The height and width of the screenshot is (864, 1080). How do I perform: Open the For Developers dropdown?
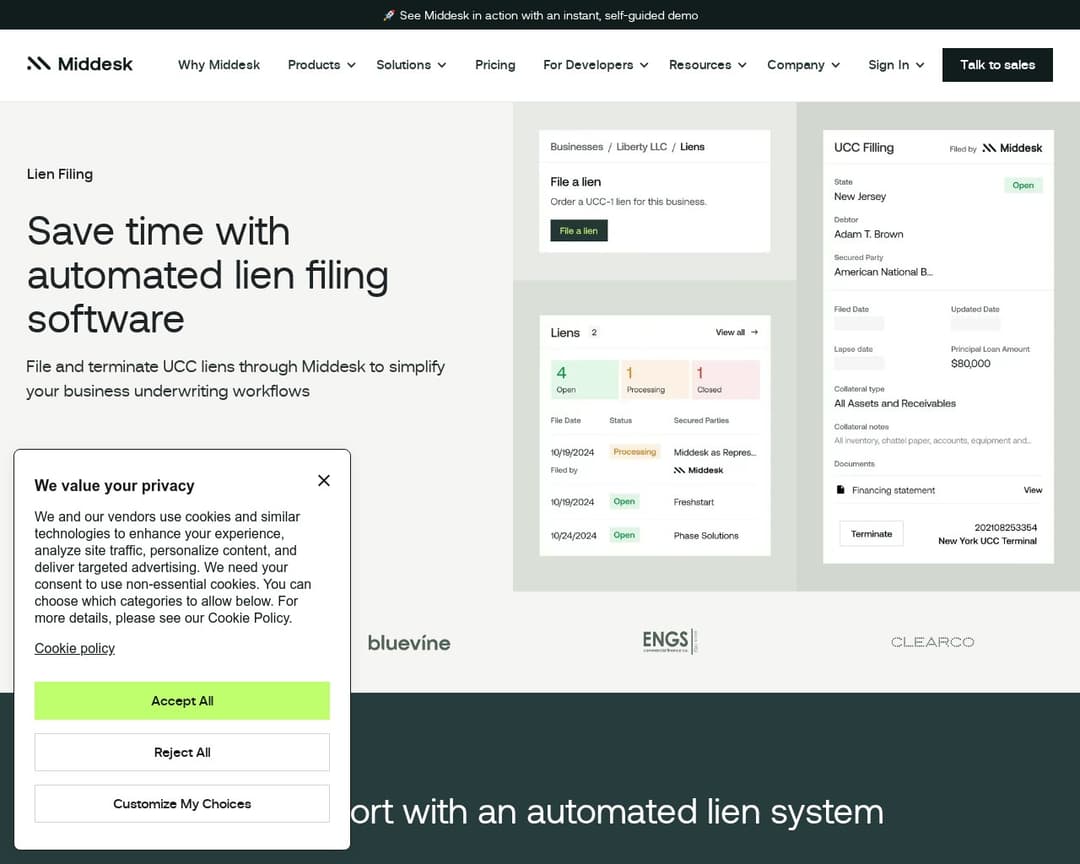(x=596, y=65)
